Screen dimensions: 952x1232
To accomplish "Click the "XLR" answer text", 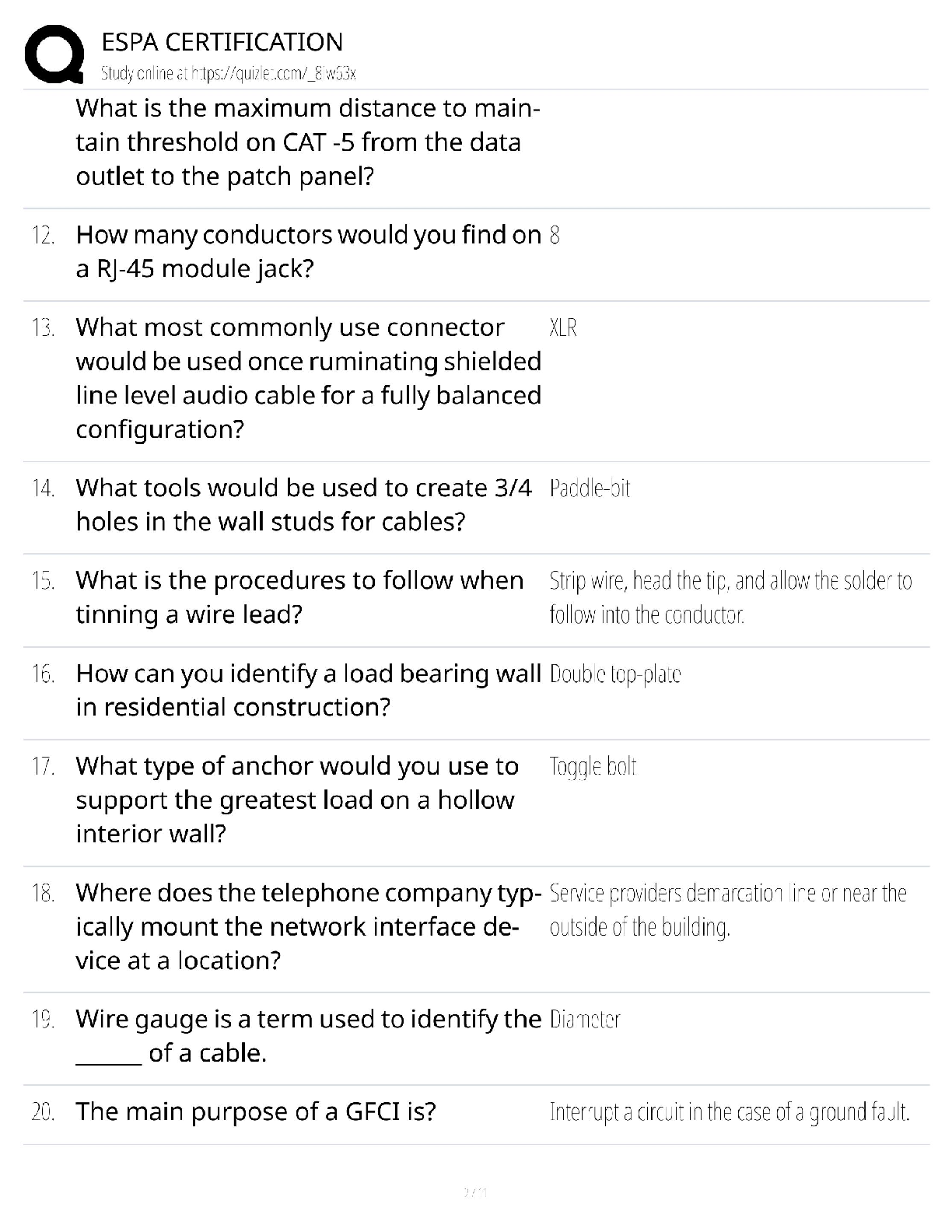I will tap(563, 327).
